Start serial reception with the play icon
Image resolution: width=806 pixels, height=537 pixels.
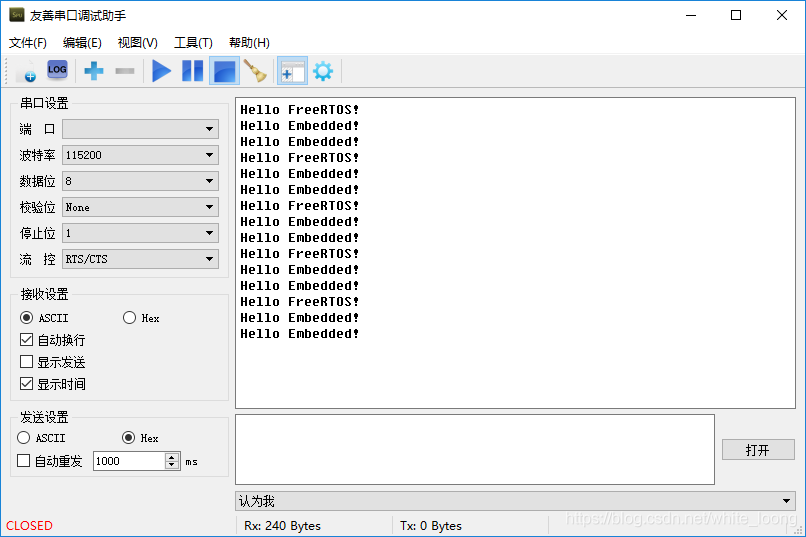[x=161, y=71]
